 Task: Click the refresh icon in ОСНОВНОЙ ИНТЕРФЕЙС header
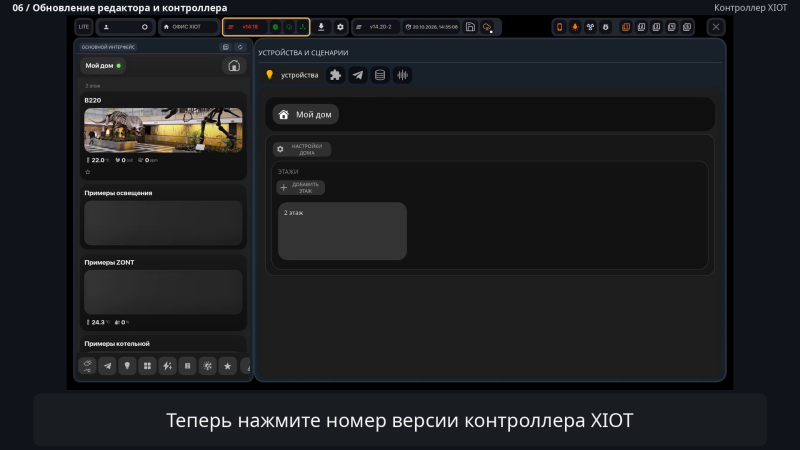click(x=240, y=47)
